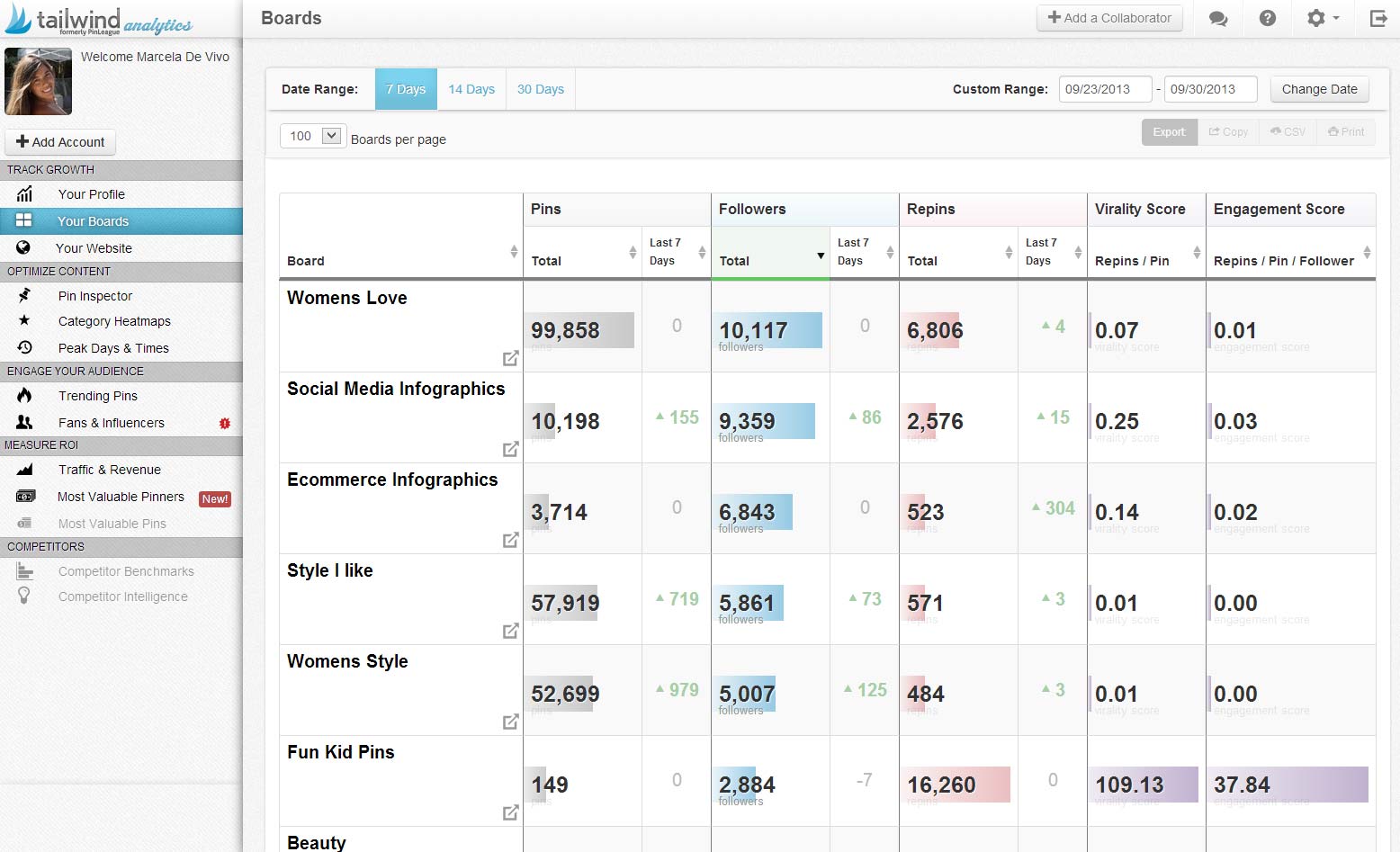Click Marcela De Vivo's profile photo
Image resolution: width=1400 pixels, height=852 pixels.
(38, 81)
